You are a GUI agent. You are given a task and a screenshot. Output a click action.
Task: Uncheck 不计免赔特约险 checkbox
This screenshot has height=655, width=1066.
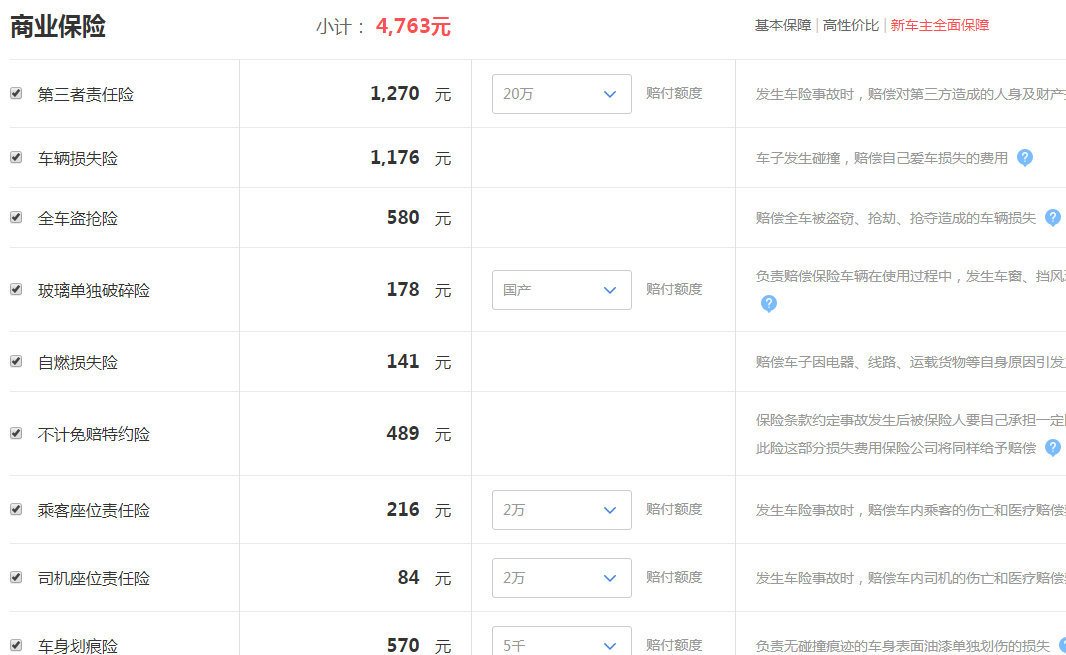click(x=16, y=433)
